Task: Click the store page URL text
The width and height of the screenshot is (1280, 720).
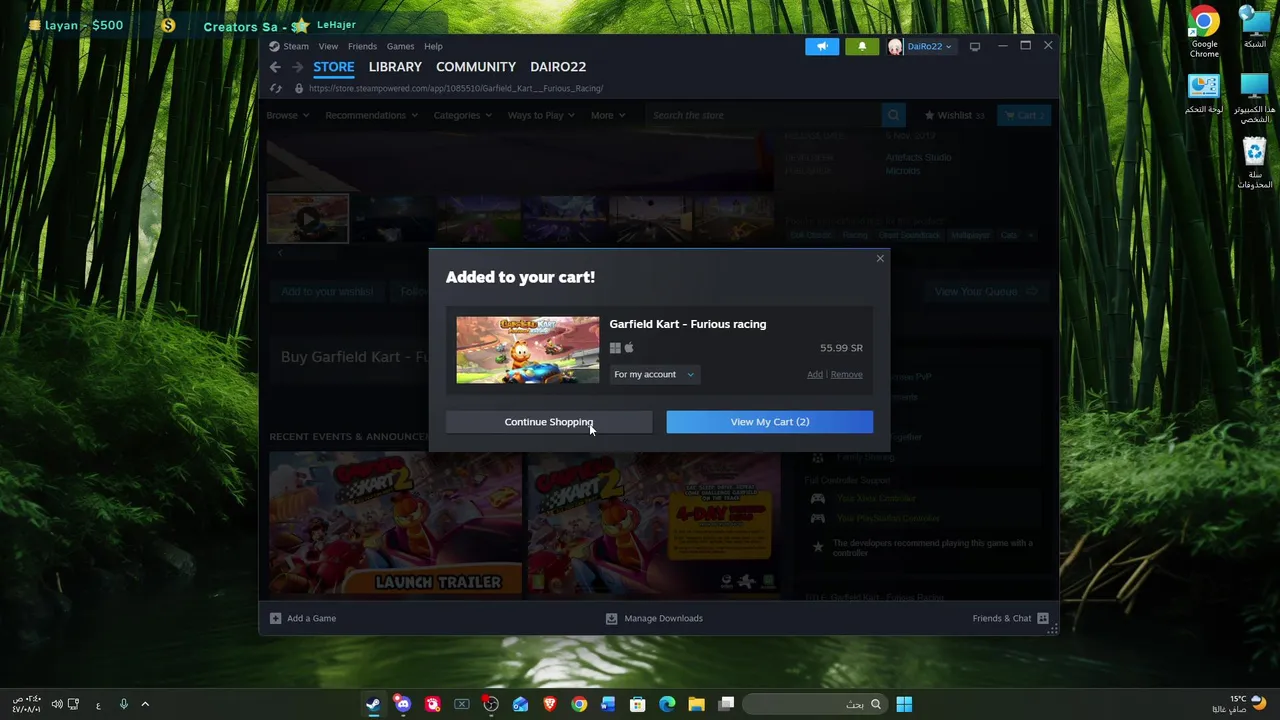Action: [x=456, y=88]
